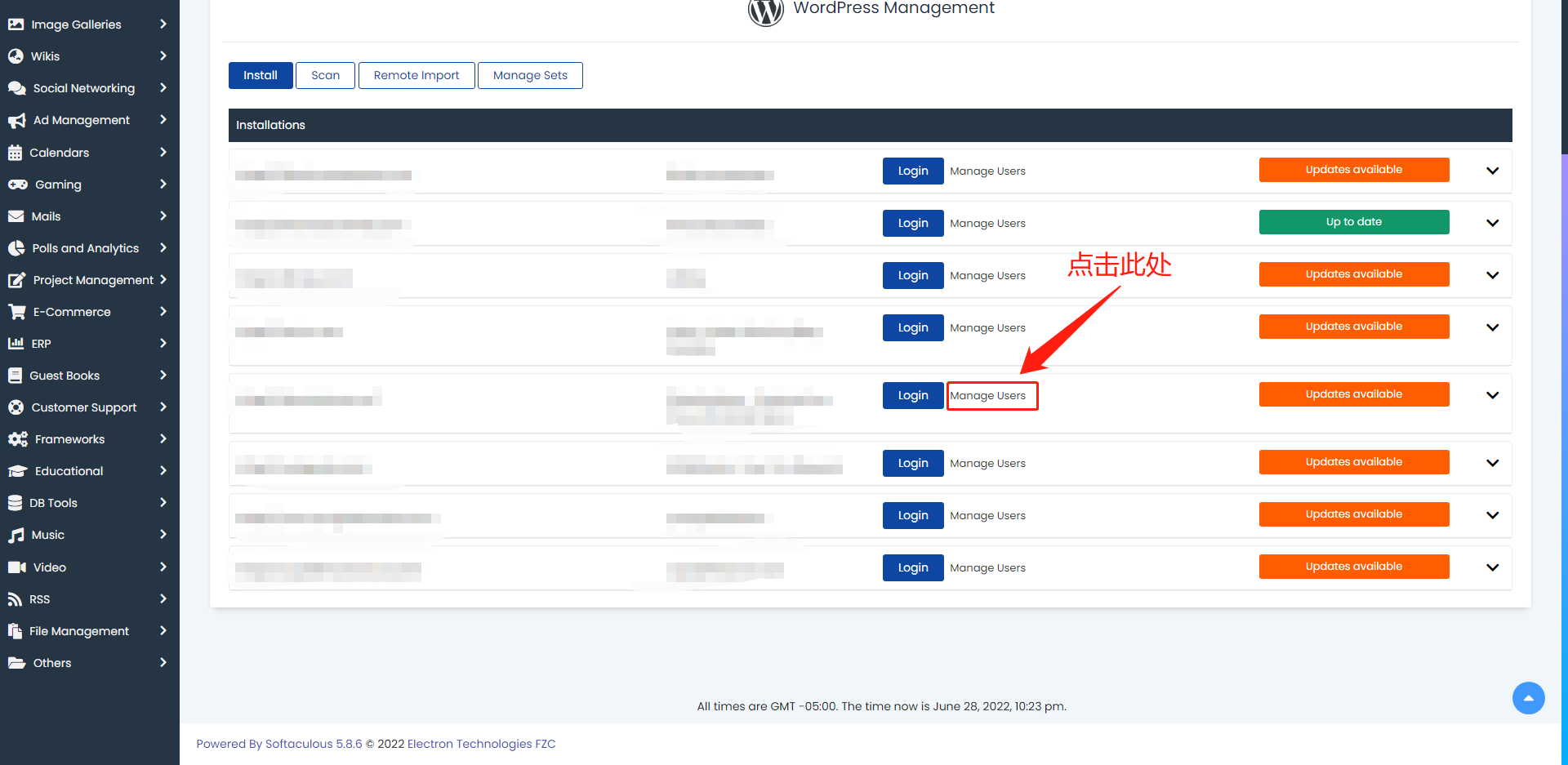Click the blue scroll-to-top arrow button
Screen dimensions: 1568x765
click(x=1528, y=698)
